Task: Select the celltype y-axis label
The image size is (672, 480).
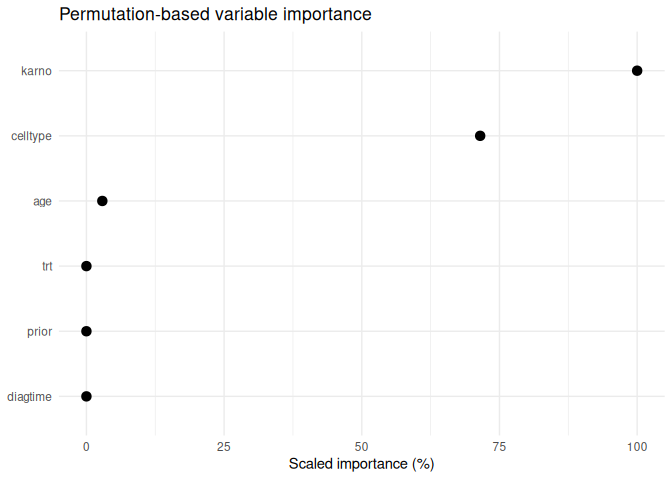Action: [30, 136]
